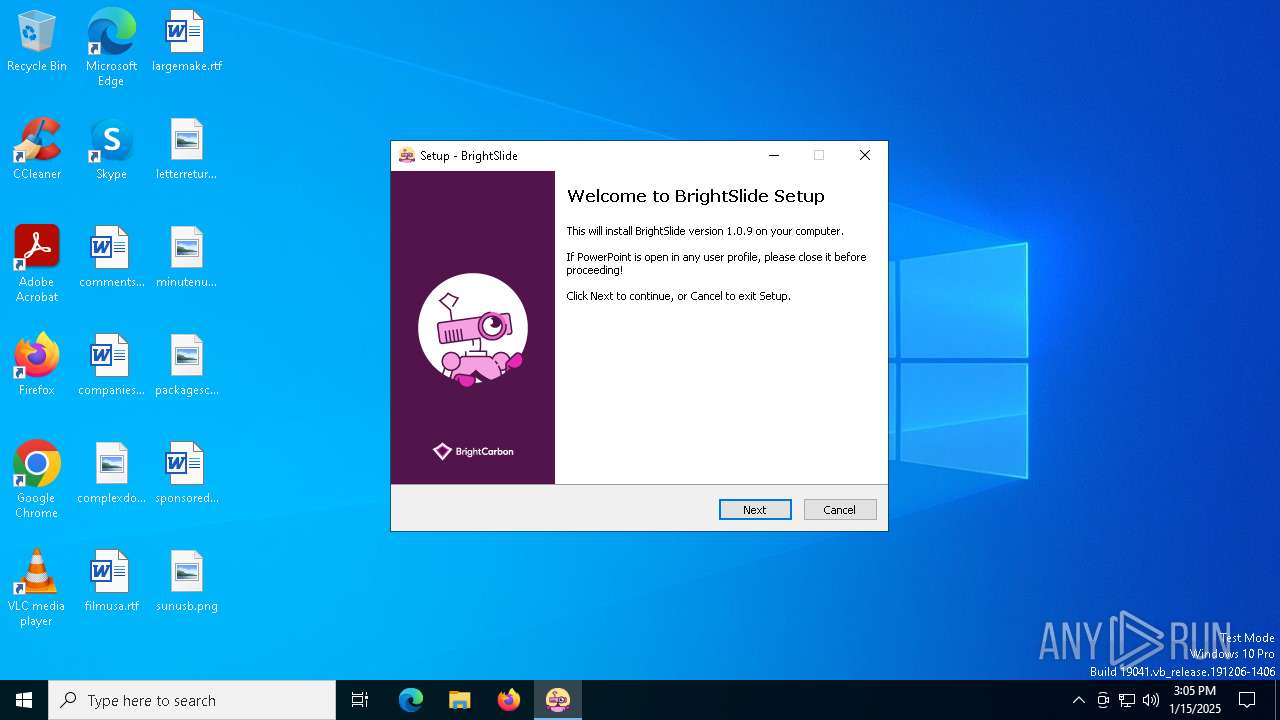Click Next in BrightSlide Setup
Viewport: 1280px width, 720px height.
pyautogui.click(x=755, y=510)
